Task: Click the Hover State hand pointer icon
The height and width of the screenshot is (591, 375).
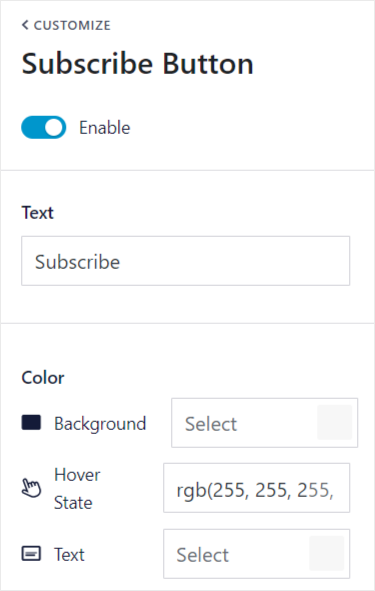Action: (31, 488)
